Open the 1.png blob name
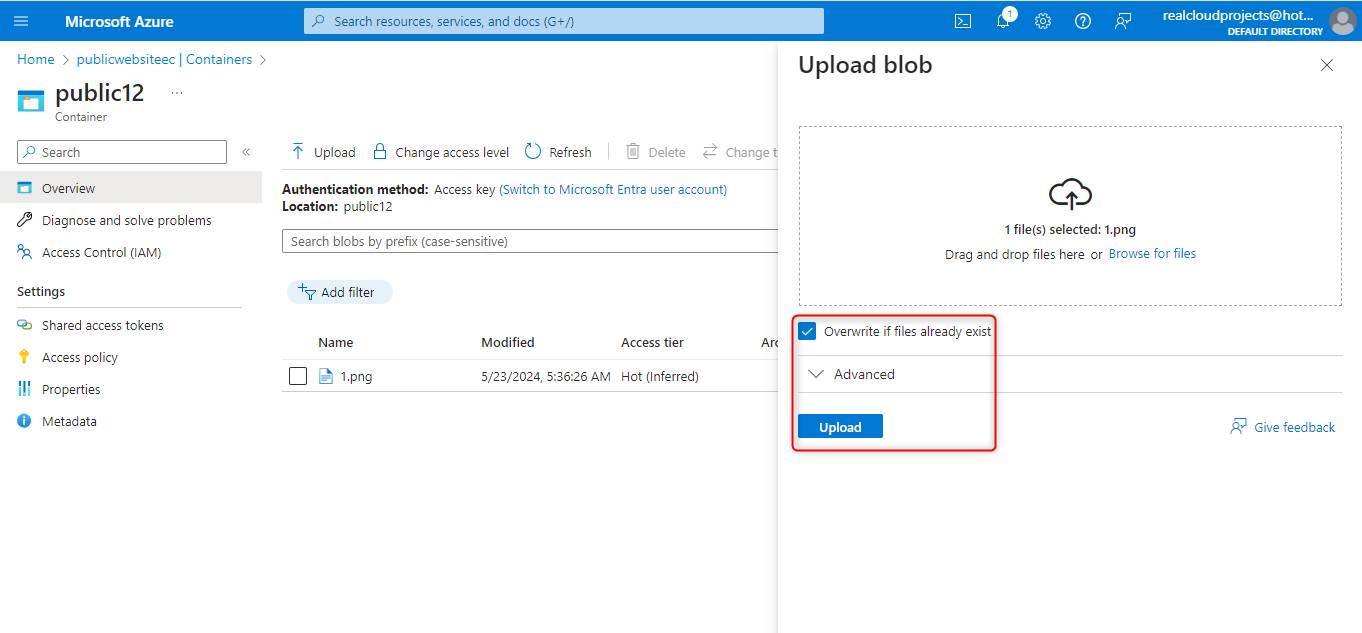Viewport: 1362px width, 633px height. [x=357, y=376]
